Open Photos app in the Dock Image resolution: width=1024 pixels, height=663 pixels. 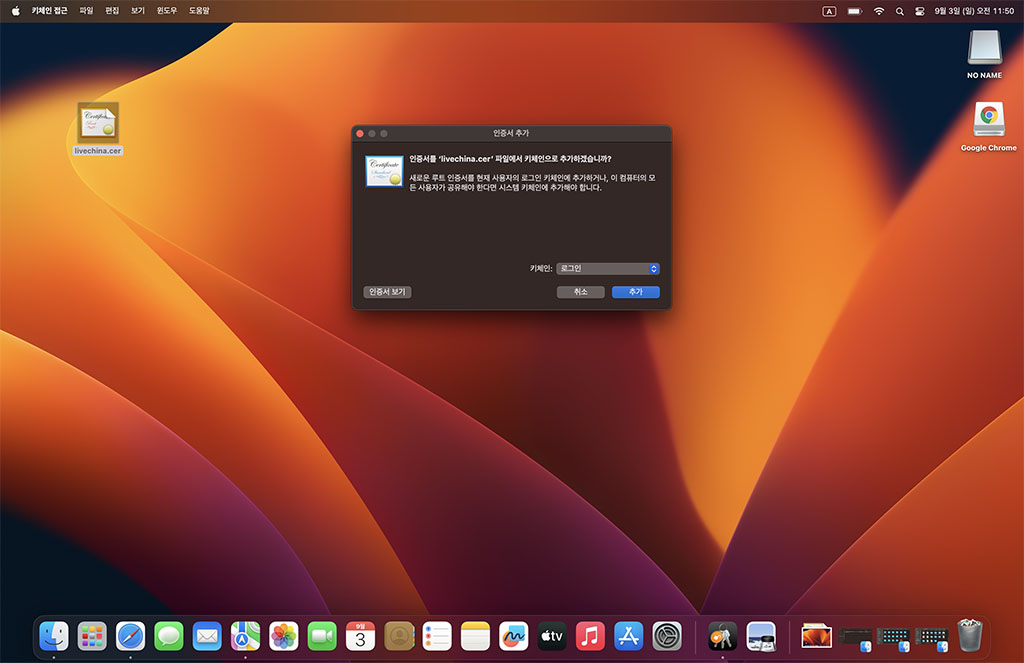(284, 636)
